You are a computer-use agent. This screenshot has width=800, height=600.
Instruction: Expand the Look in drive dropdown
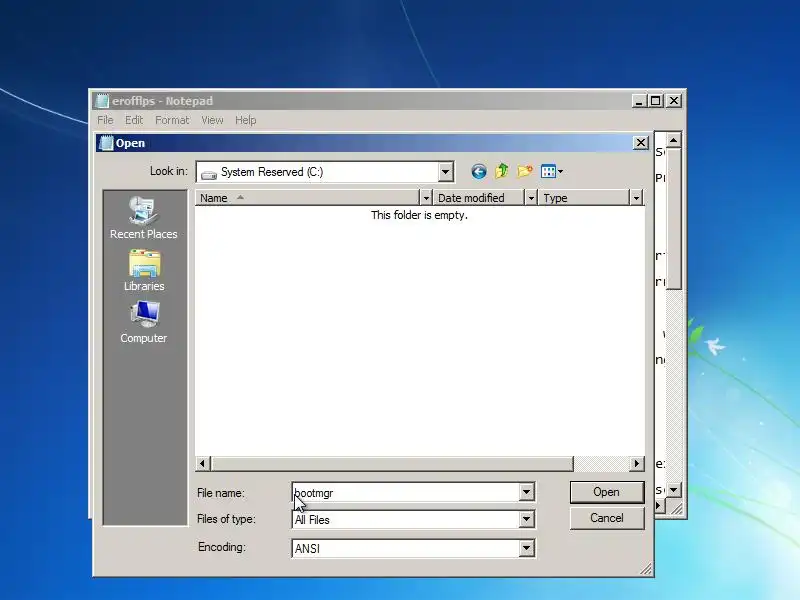(445, 172)
